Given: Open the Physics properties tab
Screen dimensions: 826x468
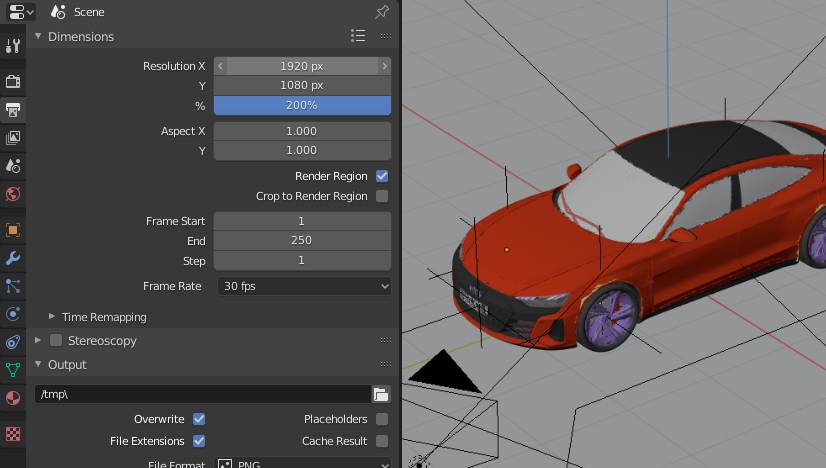Looking at the screenshot, I should (13, 314).
